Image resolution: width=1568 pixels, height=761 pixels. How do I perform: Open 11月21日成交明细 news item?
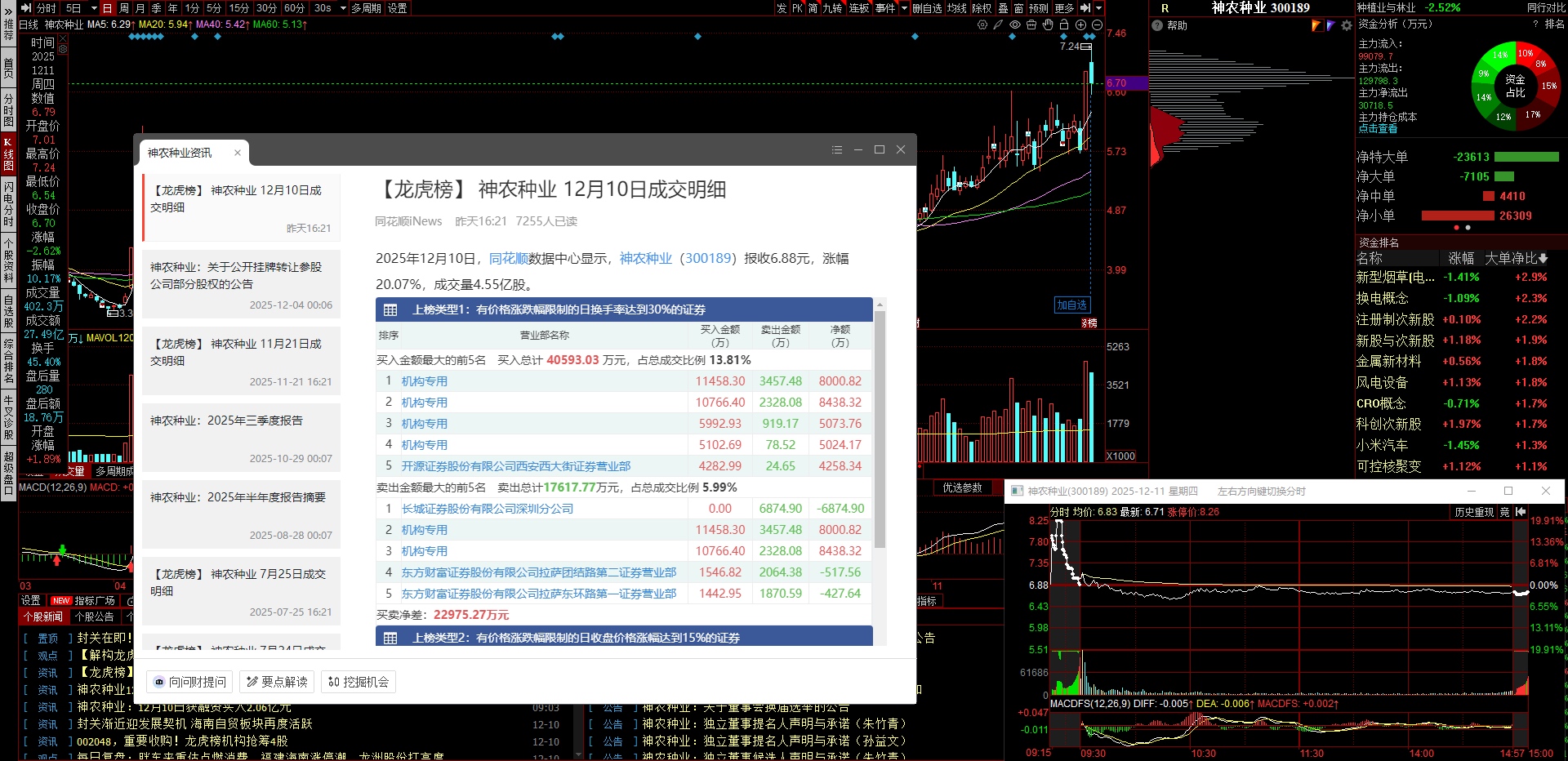click(x=241, y=361)
